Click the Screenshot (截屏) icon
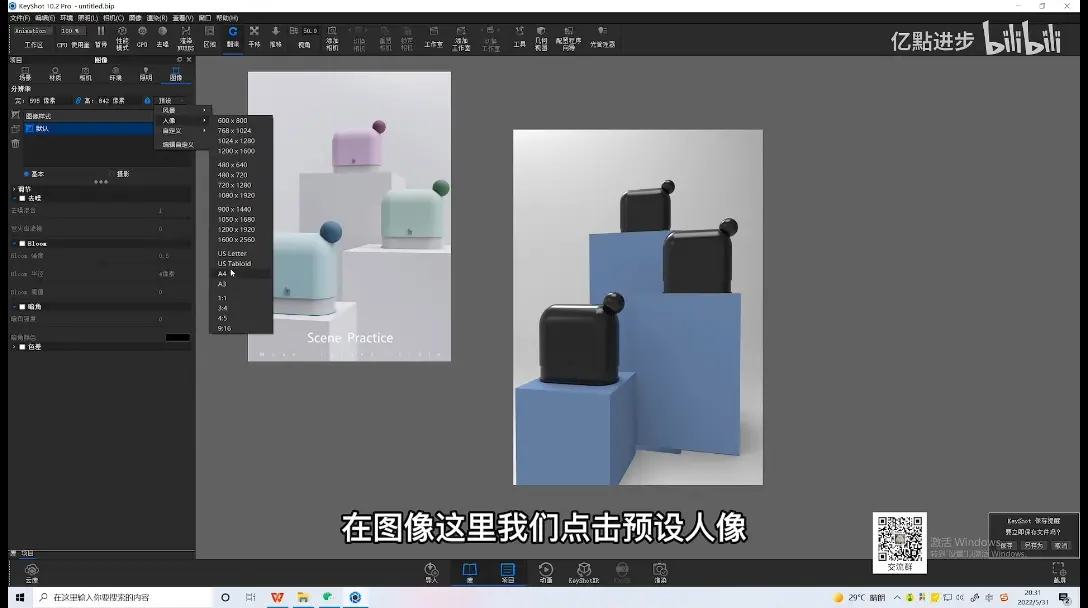Viewport: 1088px width, 608px height. [x=1059, y=573]
